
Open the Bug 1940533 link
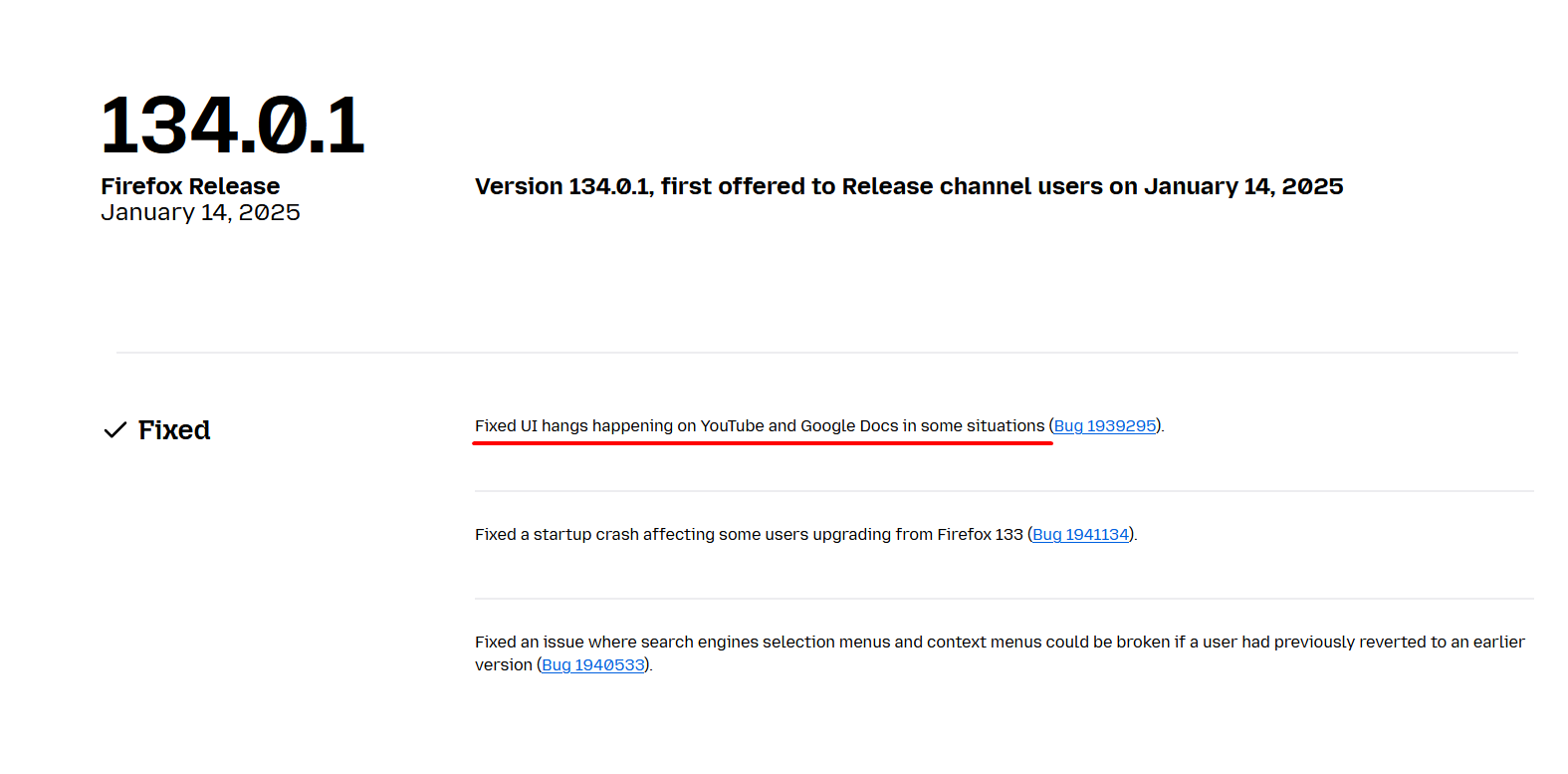pos(593,665)
